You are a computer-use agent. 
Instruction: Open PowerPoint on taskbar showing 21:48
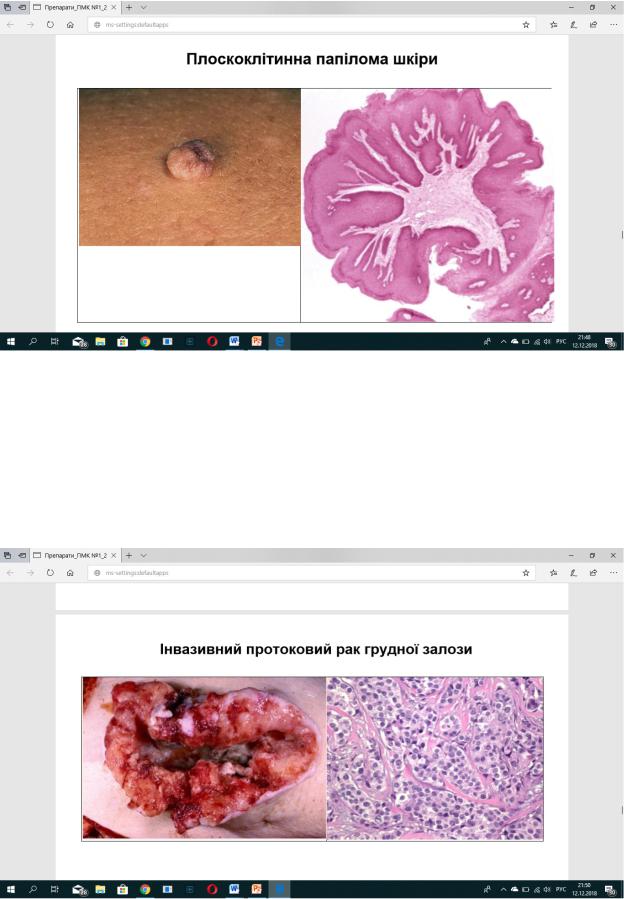click(256, 342)
